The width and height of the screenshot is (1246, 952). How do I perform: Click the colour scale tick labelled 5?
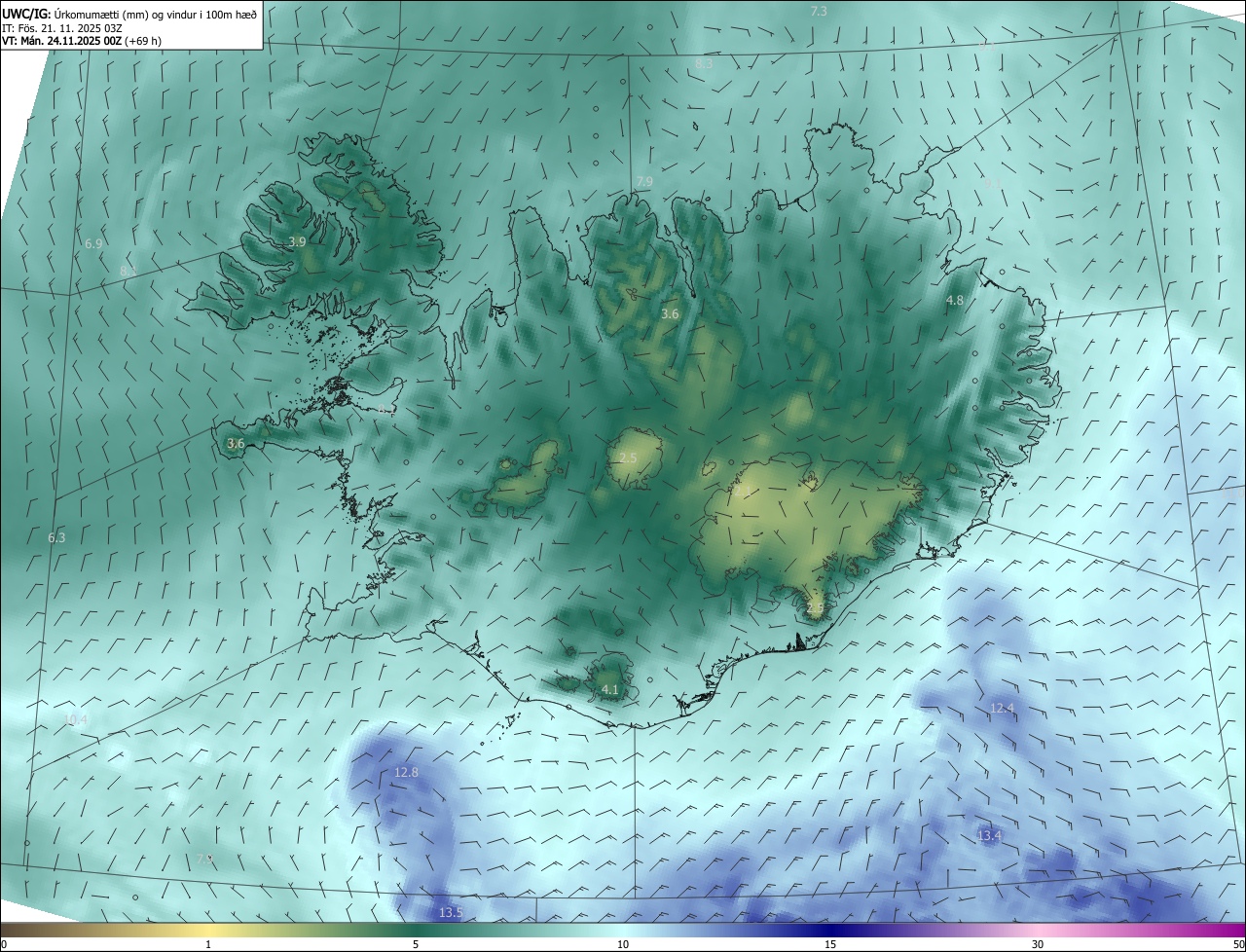(416, 944)
